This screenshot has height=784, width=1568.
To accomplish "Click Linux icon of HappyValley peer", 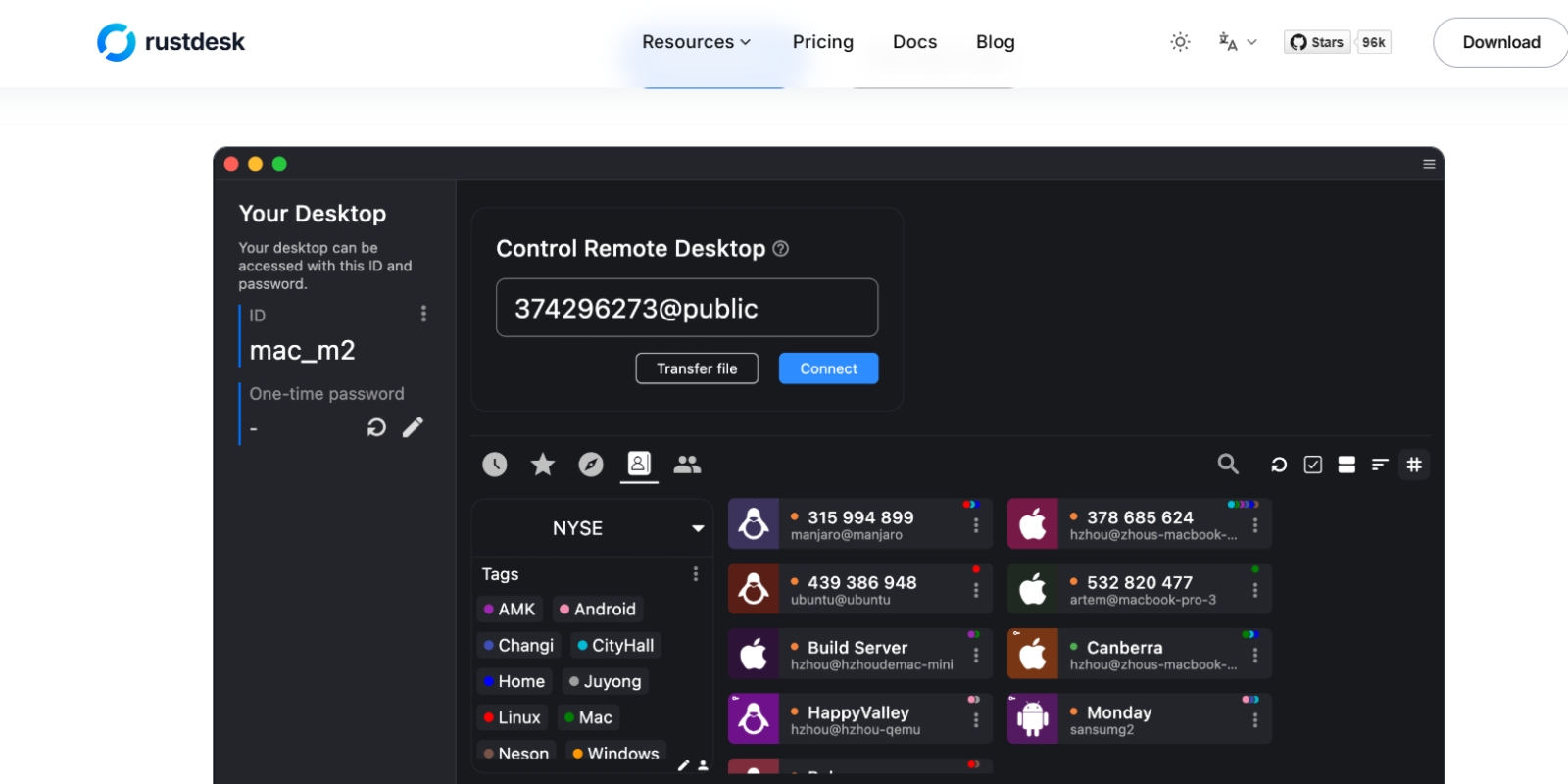I will click(x=754, y=719).
